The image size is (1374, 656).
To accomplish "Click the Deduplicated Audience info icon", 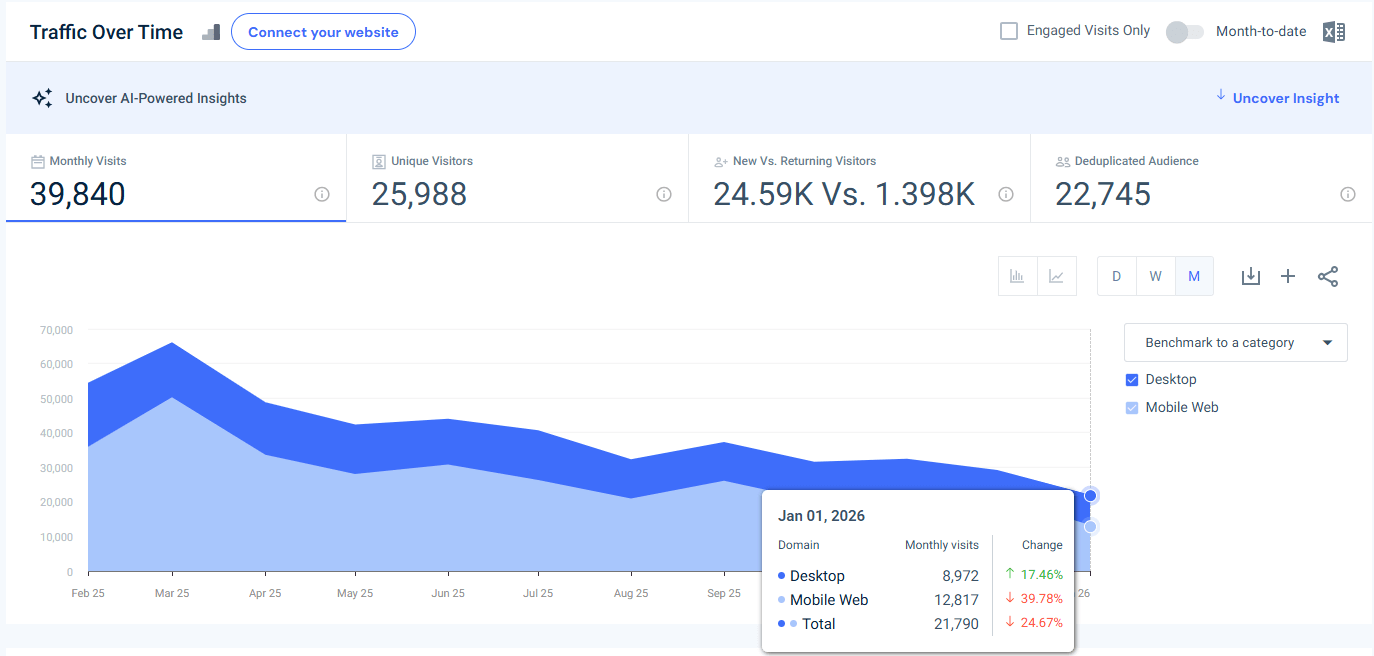I will [x=1348, y=195].
